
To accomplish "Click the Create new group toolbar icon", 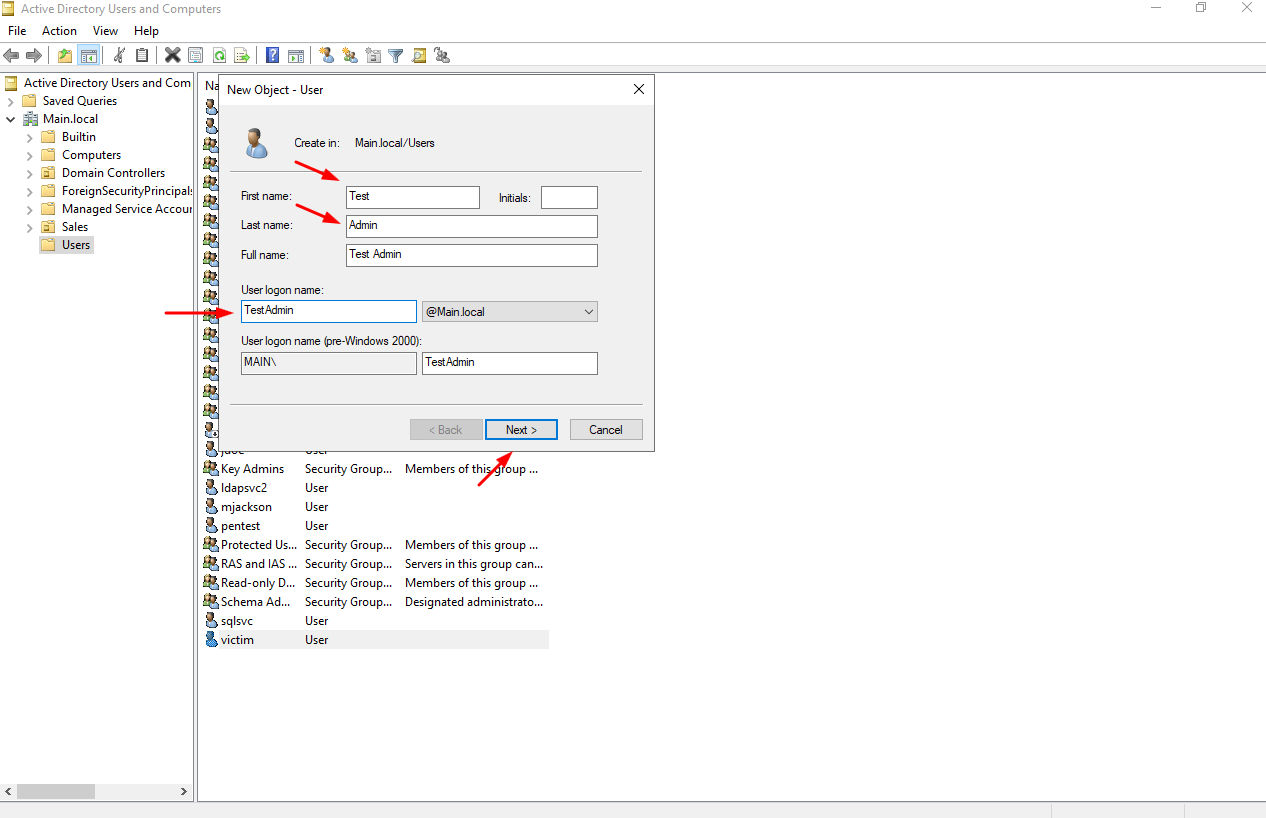I will (349, 56).
